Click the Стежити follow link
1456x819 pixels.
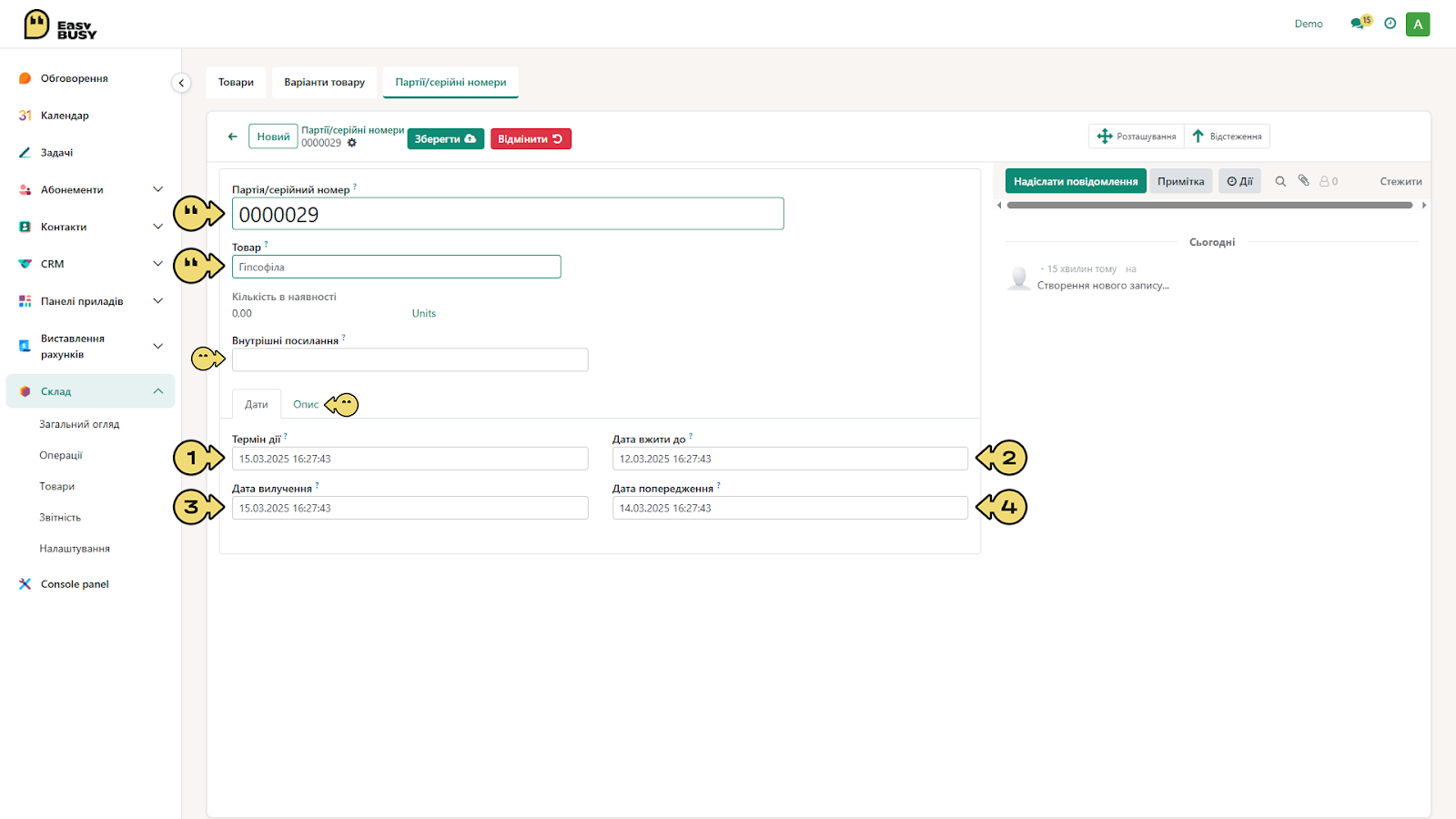coord(1400,181)
